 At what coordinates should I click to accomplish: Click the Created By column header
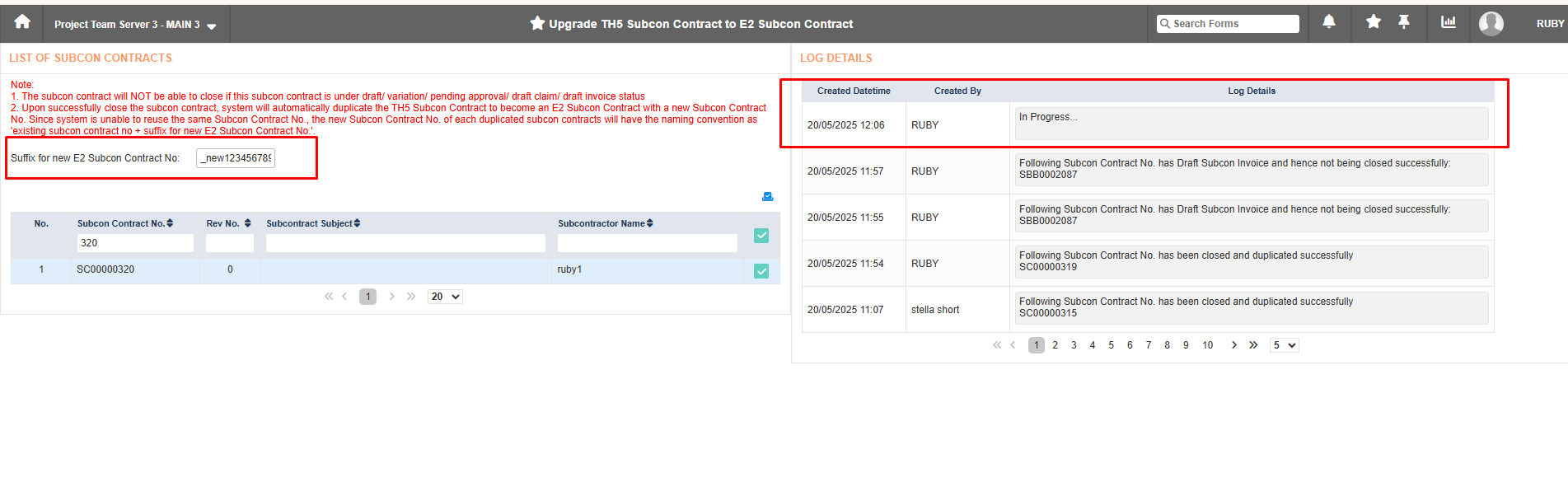tap(957, 91)
